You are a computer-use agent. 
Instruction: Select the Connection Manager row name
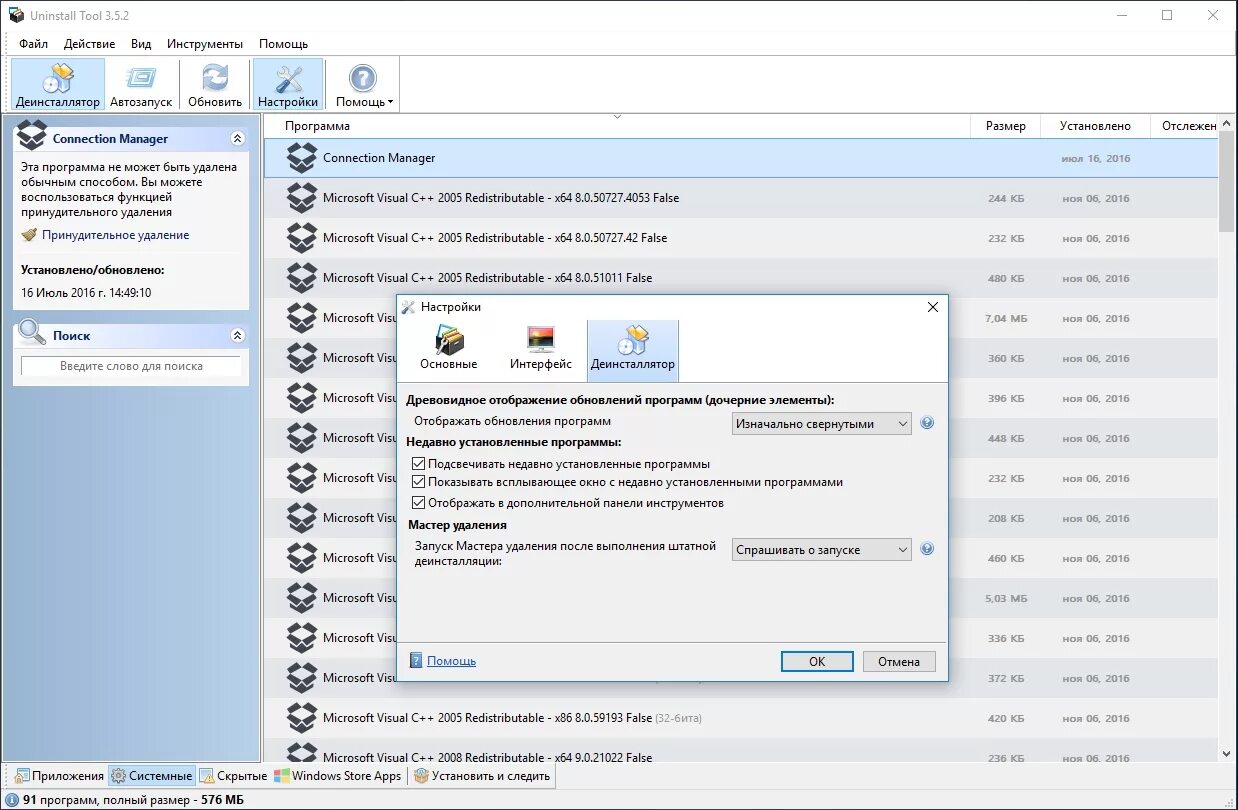tap(379, 158)
